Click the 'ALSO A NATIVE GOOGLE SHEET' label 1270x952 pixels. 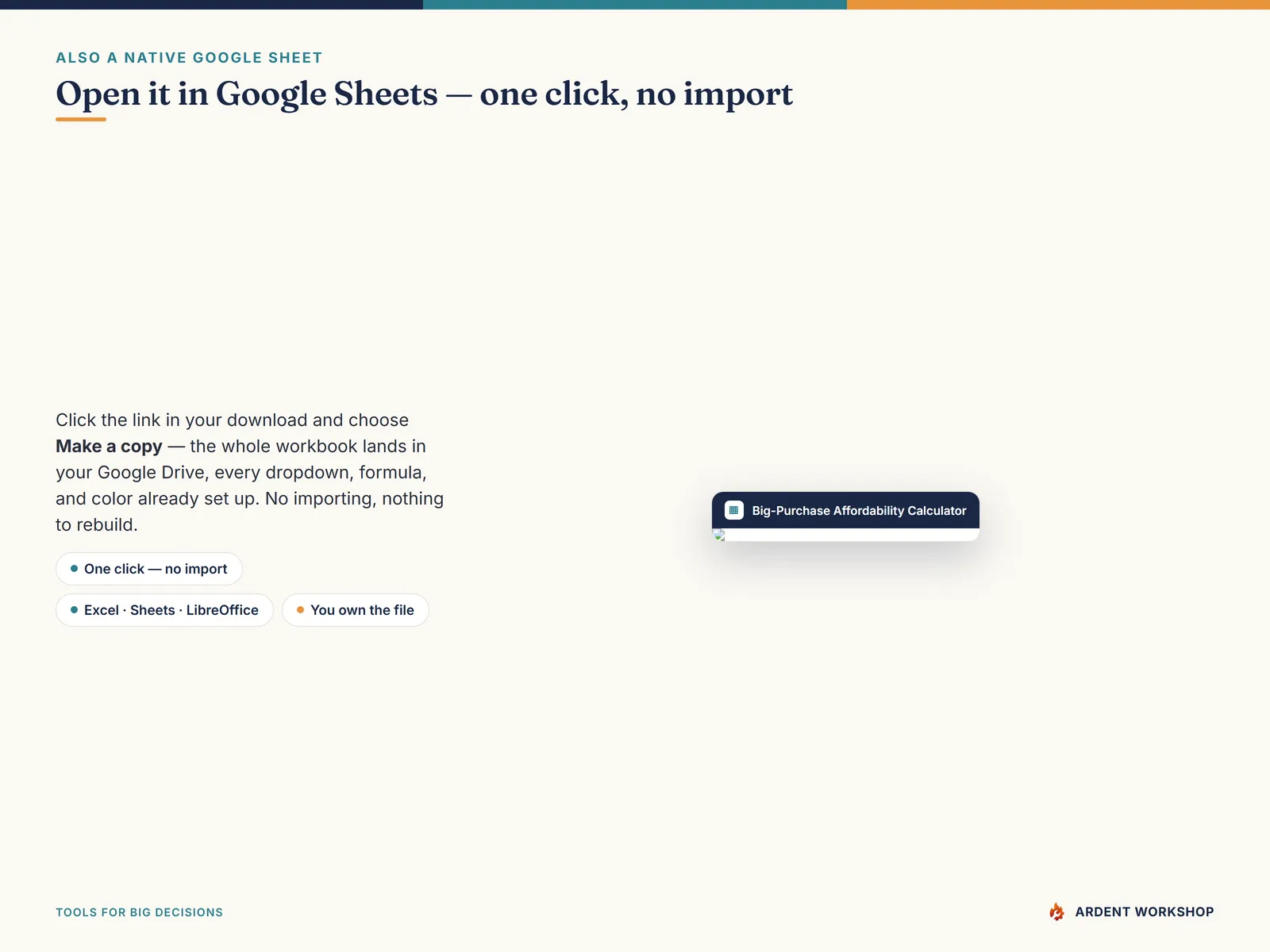(189, 58)
